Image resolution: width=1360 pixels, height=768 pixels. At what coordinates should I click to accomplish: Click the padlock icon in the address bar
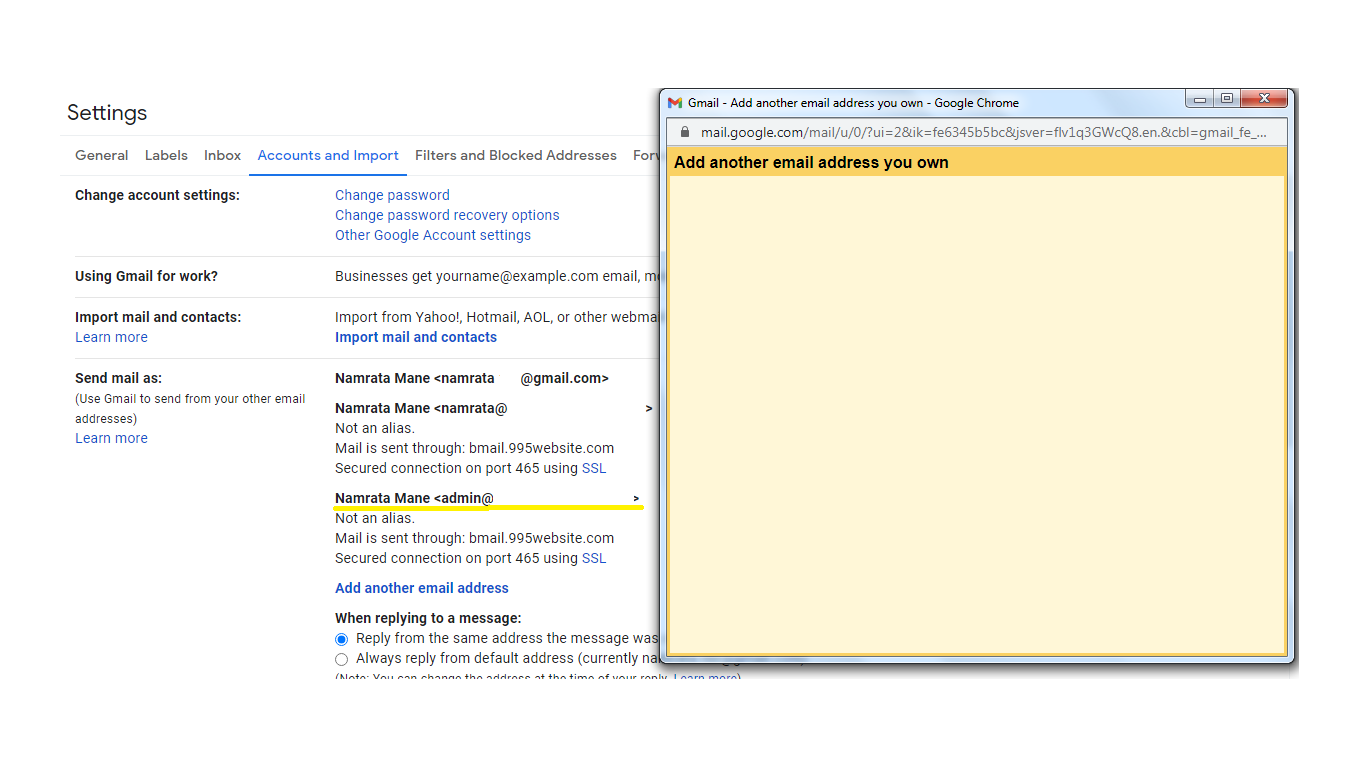point(685,132)
